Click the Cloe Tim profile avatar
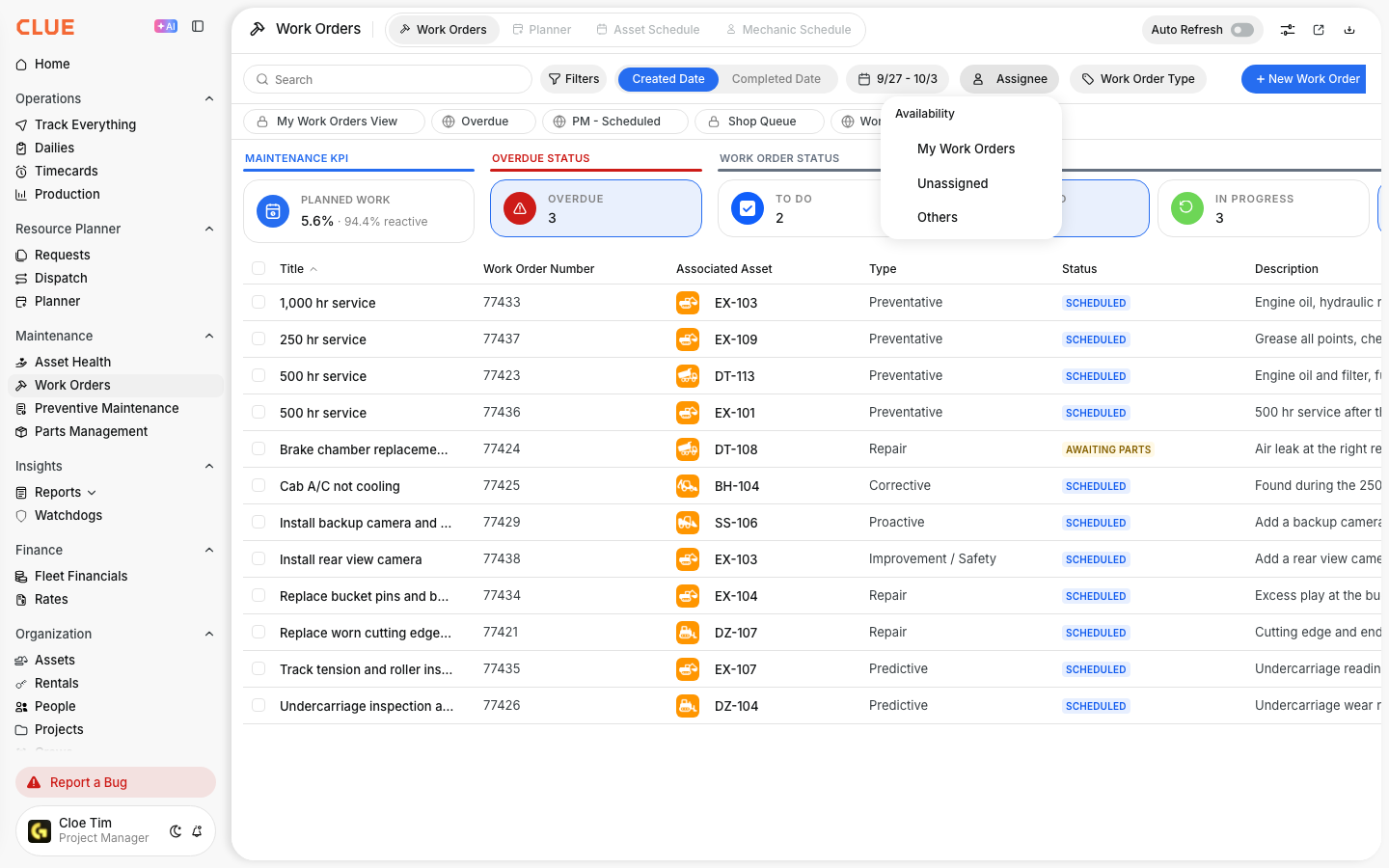 40,831
